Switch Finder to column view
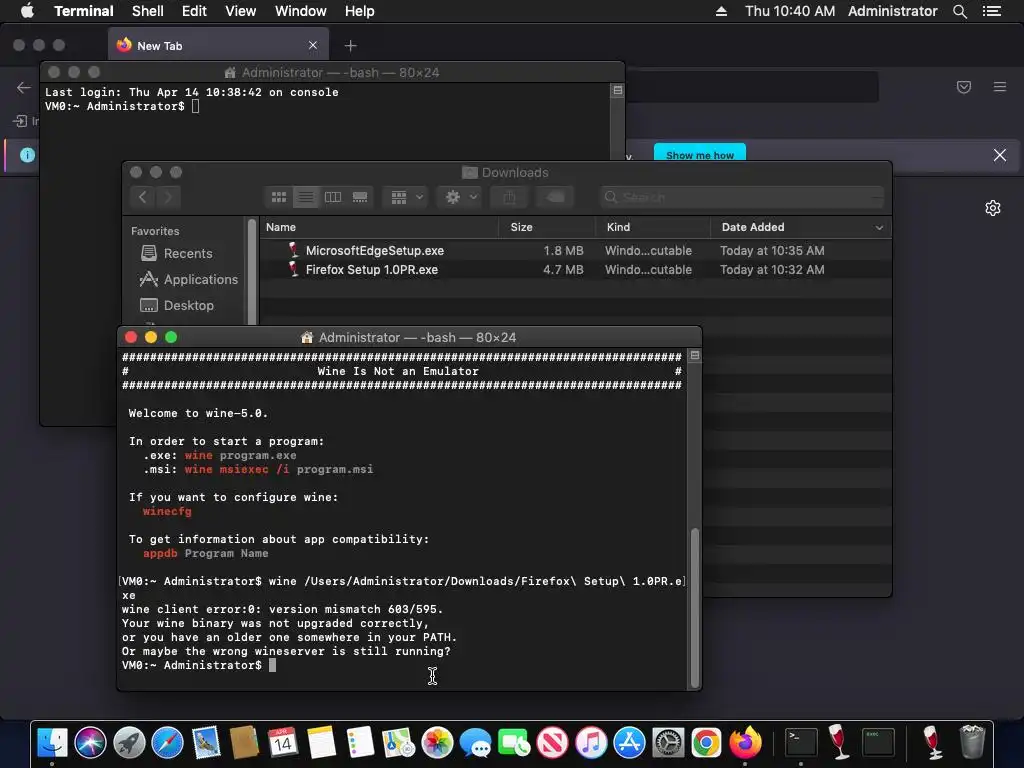This screenshot has height=768, width=1024. 333,197
